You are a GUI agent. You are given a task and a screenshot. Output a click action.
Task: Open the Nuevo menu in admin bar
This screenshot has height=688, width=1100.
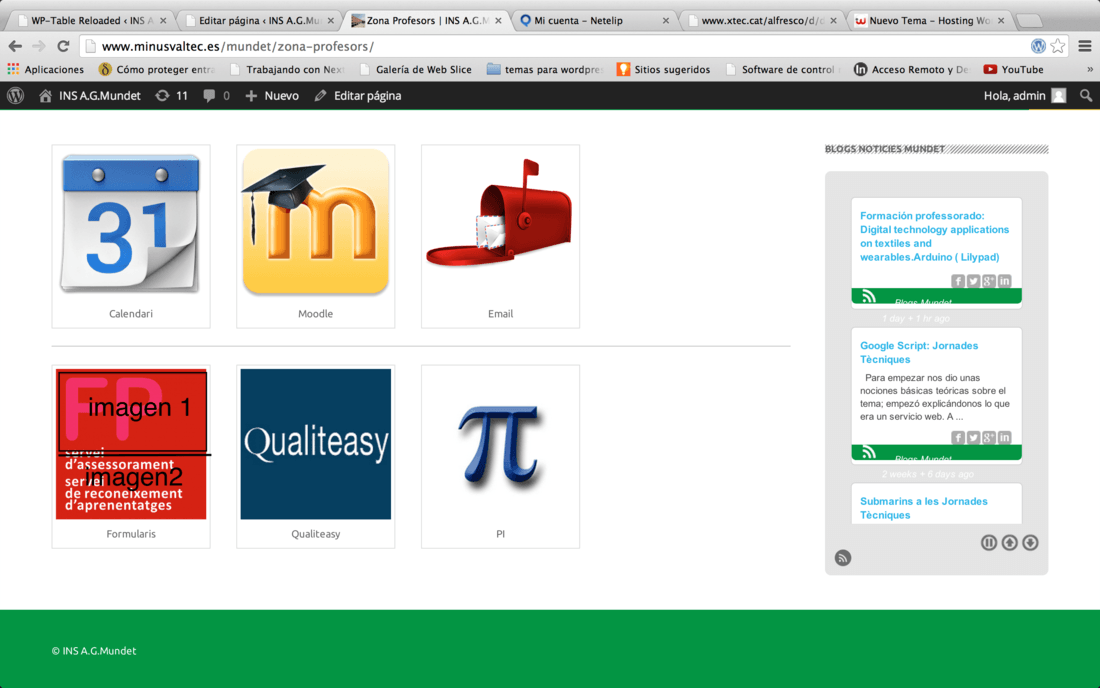click(272, 95)
